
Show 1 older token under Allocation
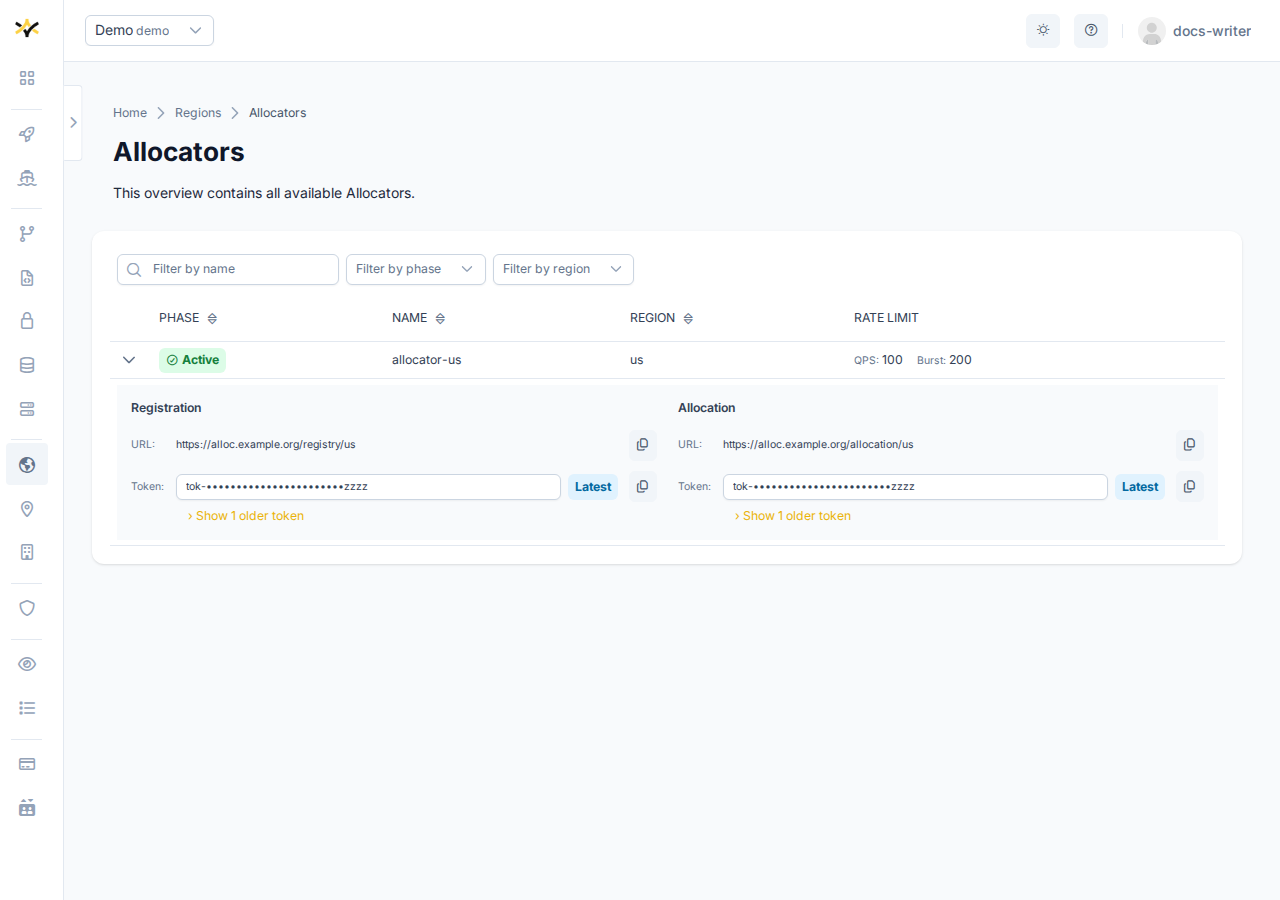[x=793, y=516]
